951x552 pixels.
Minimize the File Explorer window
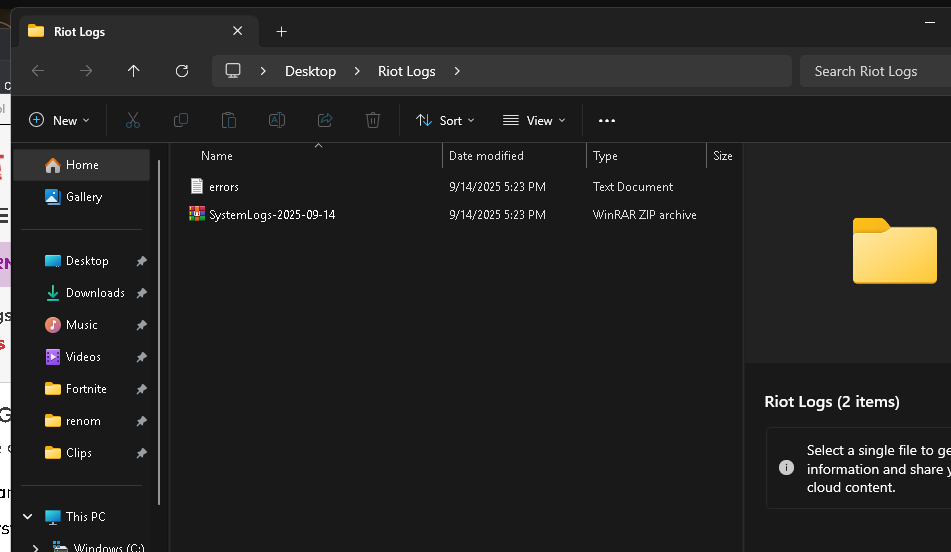coord(930,22)
